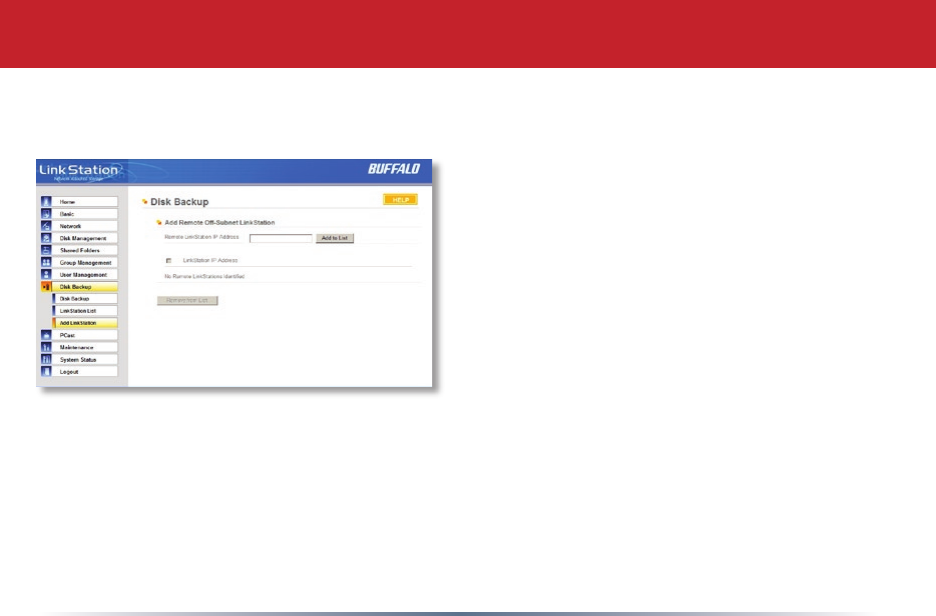Click the Disk Management icon
Viewport: 936px width, 616px height.
(x=46, y=238)
